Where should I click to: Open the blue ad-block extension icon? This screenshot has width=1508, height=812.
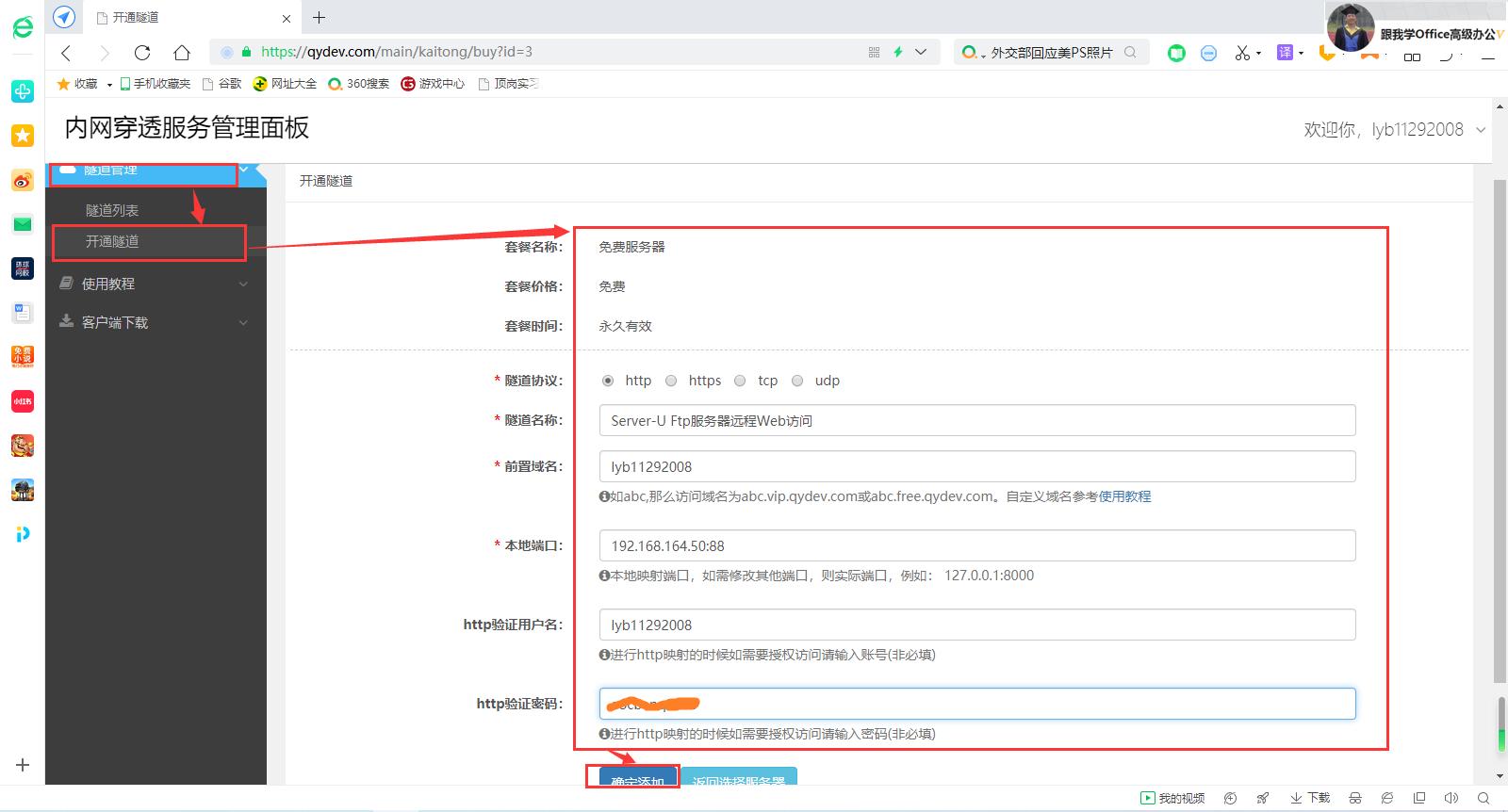pyautogui.click(x=1209, y=53)
